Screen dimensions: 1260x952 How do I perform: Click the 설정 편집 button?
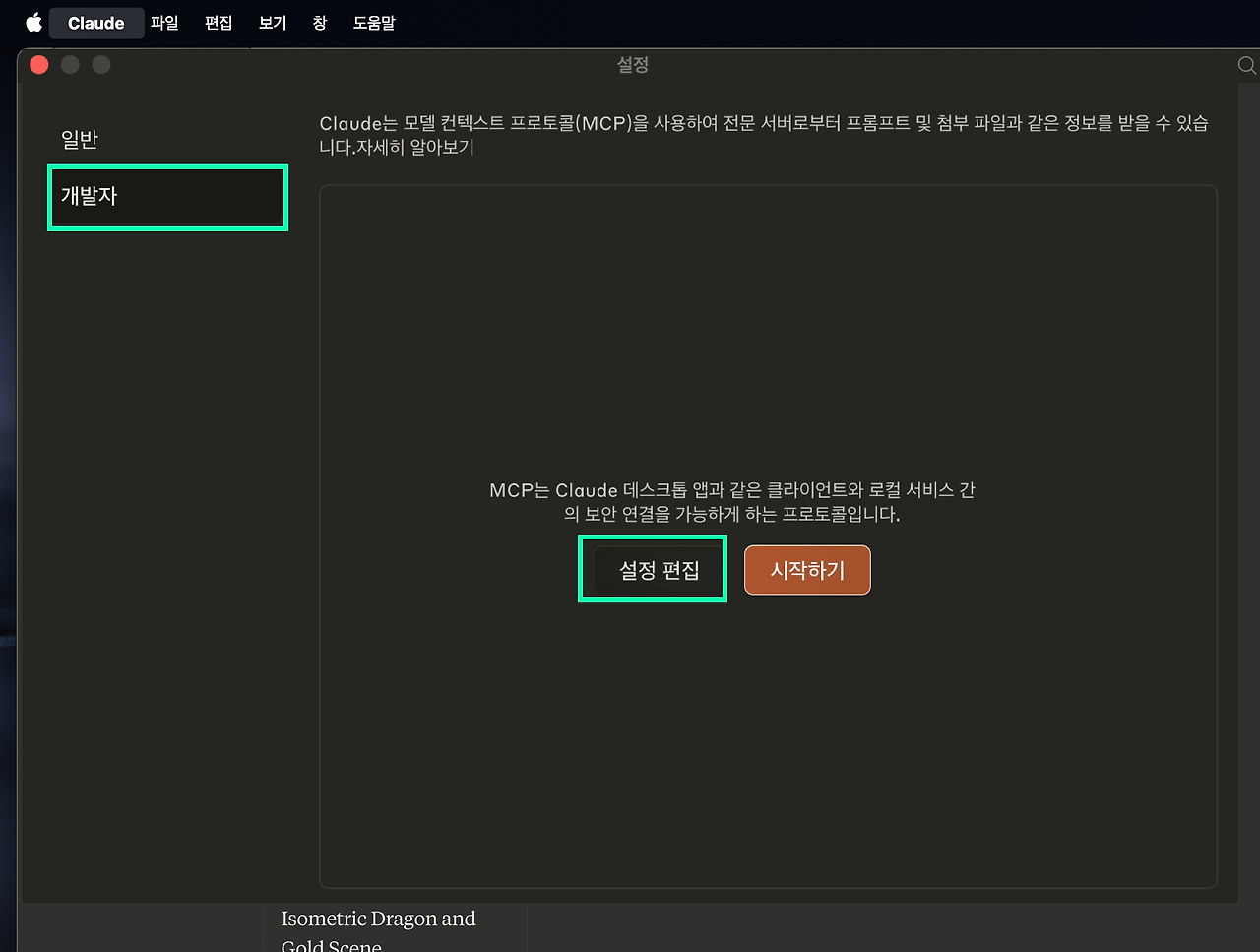(659, 571)
